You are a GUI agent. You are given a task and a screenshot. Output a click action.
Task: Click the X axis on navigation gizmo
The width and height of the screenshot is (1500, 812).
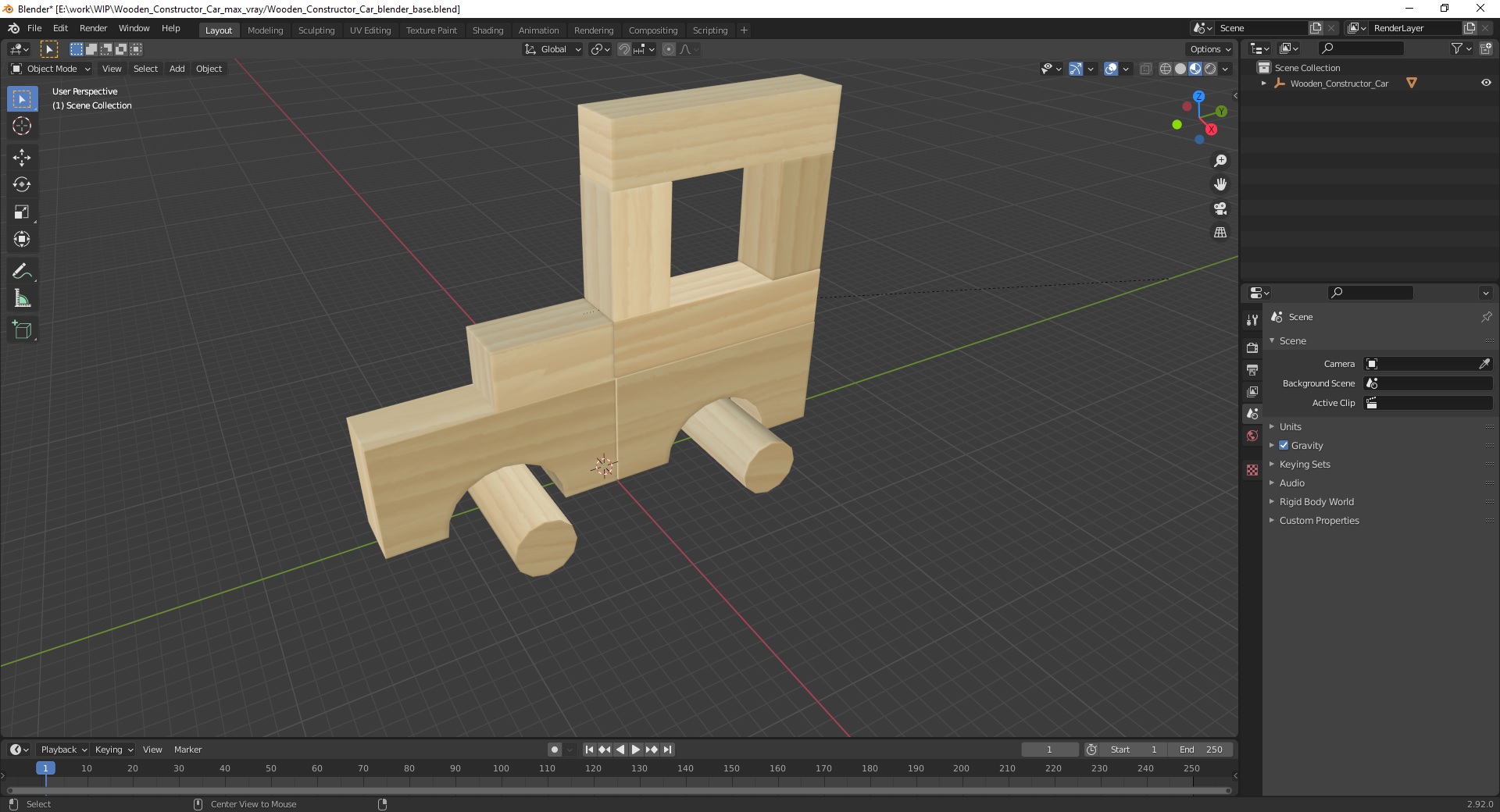point(1211,130)
